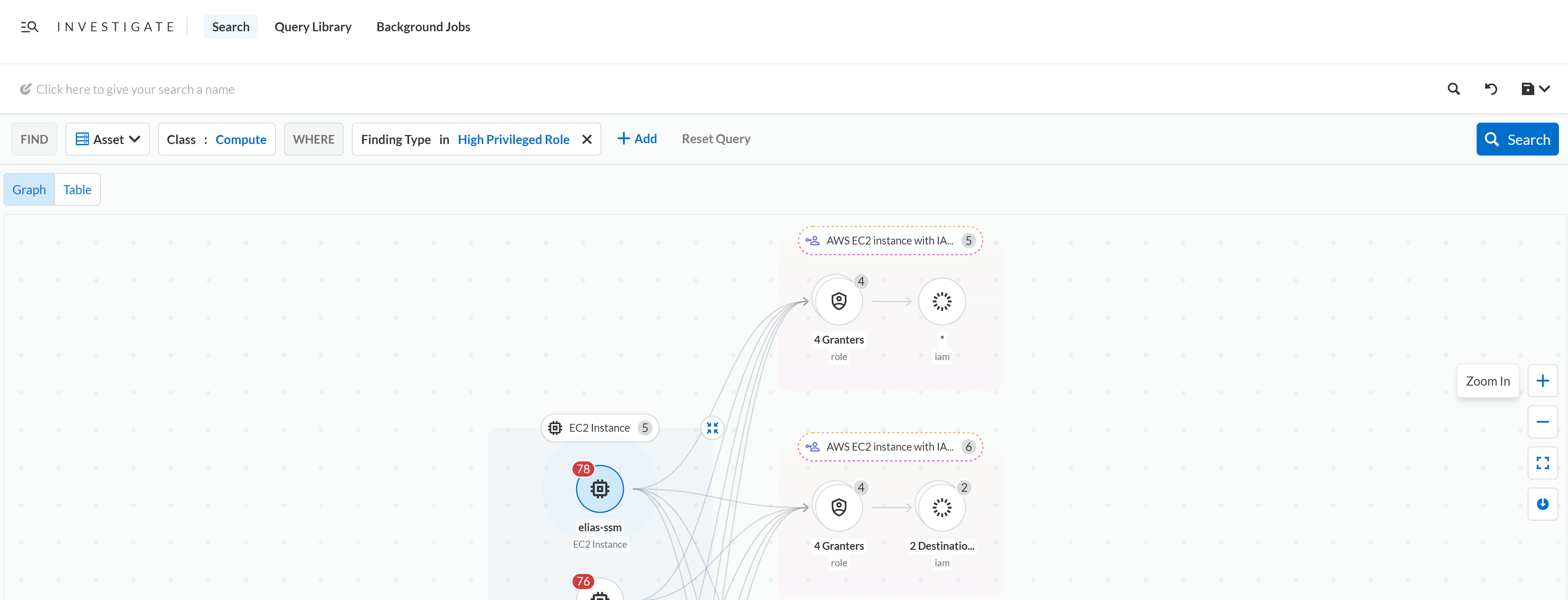Click the magnifier icon in the name bar
The height and width of the screenshot is (600, 1568).
coord(1454,89)
